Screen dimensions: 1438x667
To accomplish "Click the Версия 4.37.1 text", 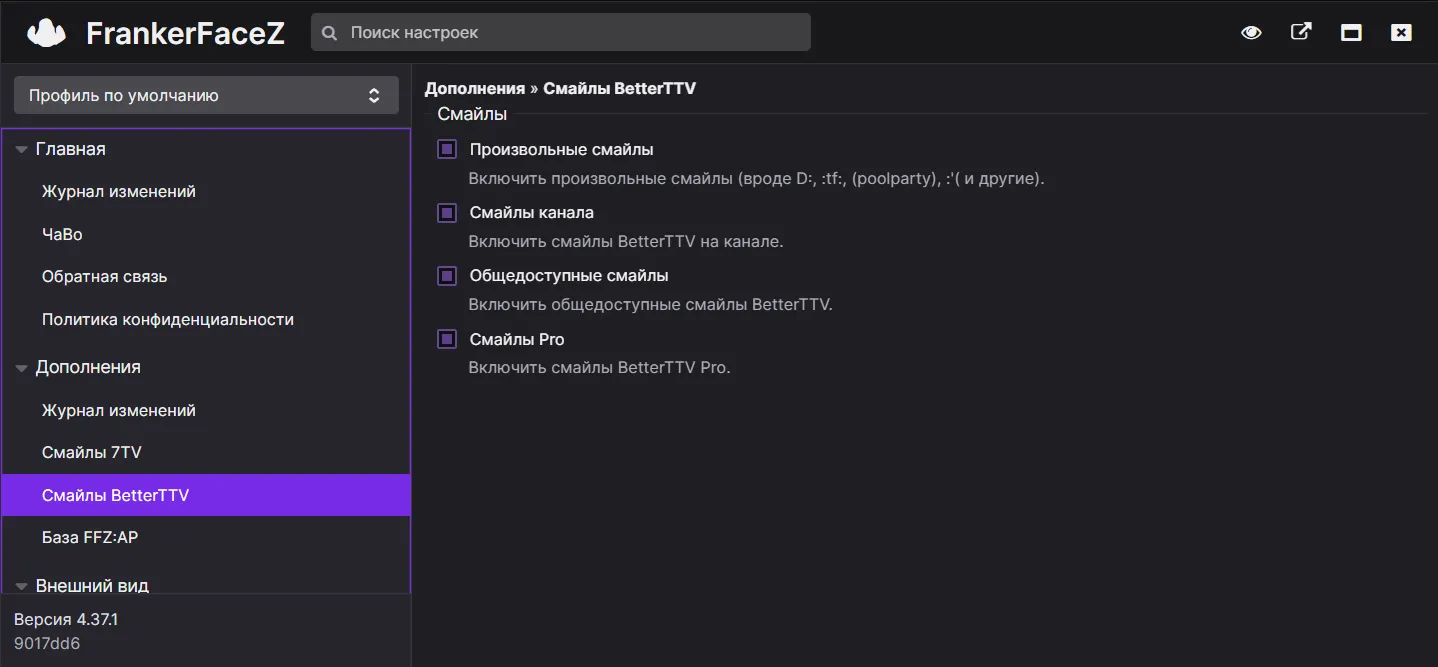I will point(66,620).
